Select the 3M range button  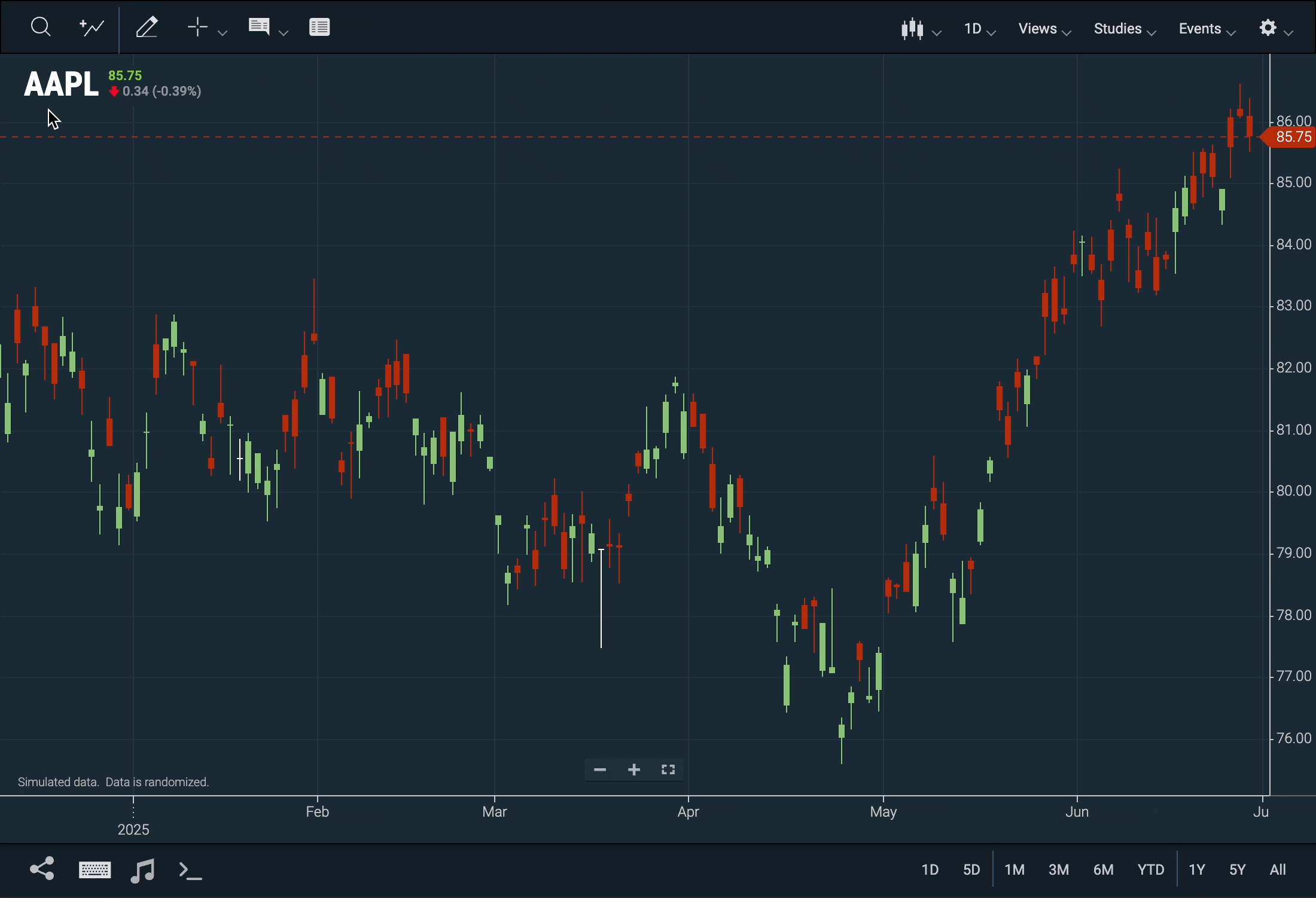pos(1060,870)
